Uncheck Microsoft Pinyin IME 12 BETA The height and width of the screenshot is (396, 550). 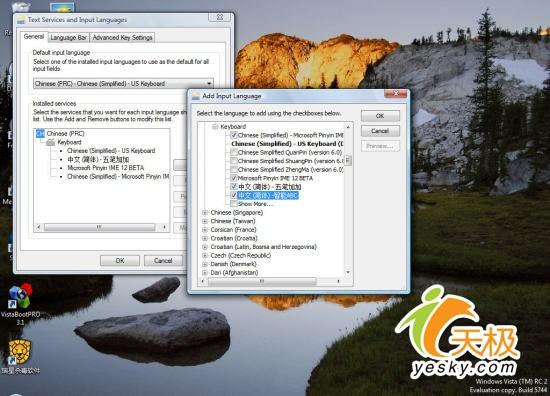pyautogui.click(x=234, y=178)
